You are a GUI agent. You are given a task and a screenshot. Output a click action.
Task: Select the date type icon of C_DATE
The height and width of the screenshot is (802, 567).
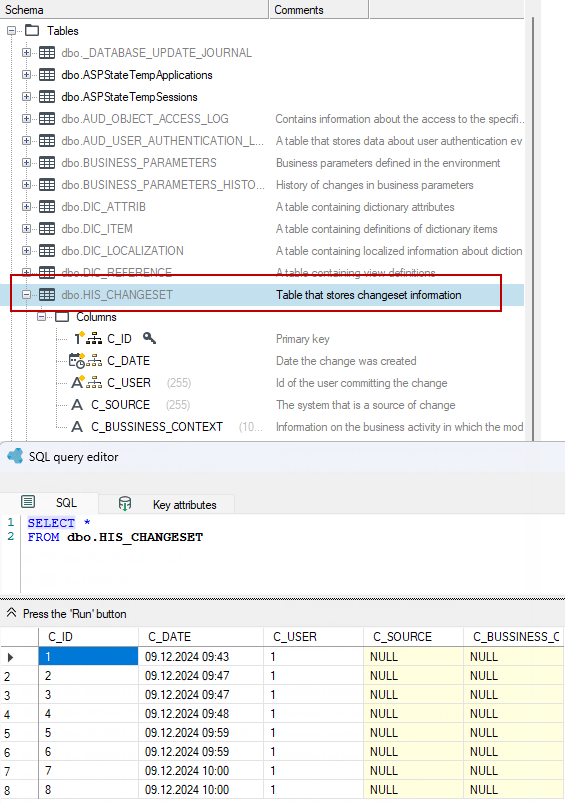[x=77, y=361]
